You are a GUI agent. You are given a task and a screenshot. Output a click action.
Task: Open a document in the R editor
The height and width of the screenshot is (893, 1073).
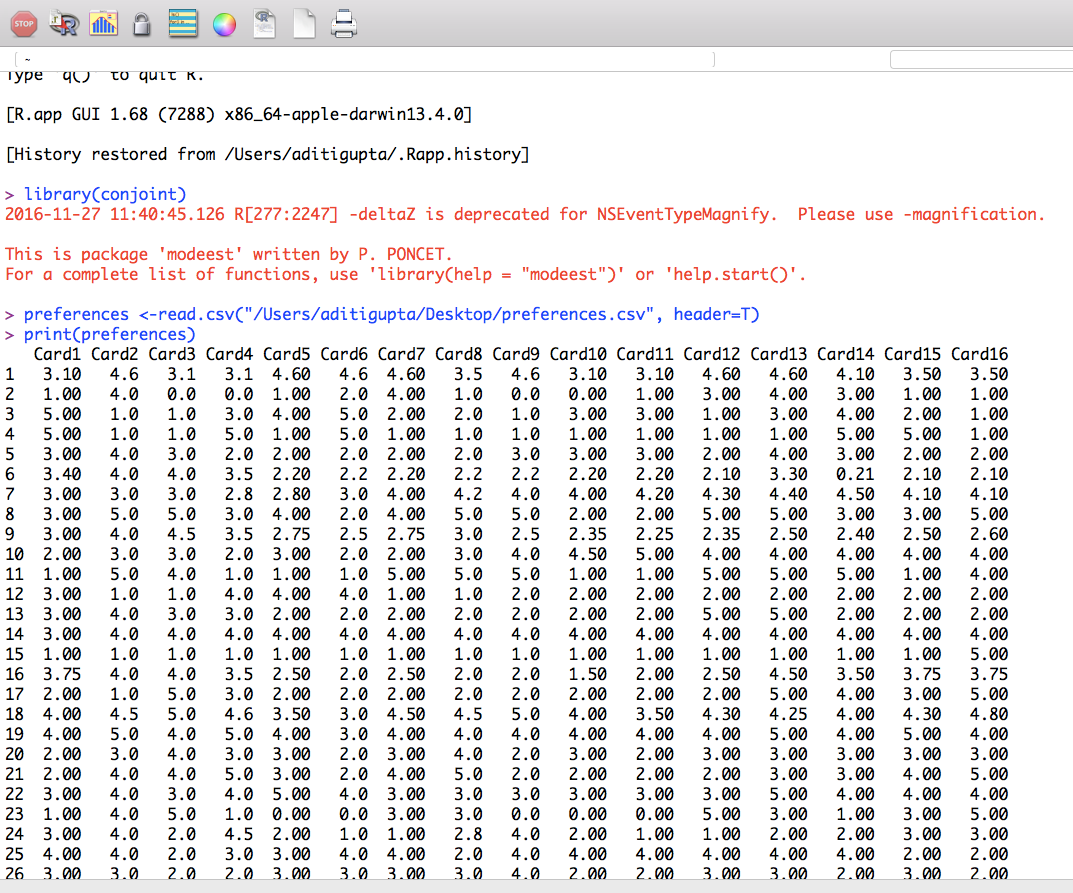click(x=264, y=24)
